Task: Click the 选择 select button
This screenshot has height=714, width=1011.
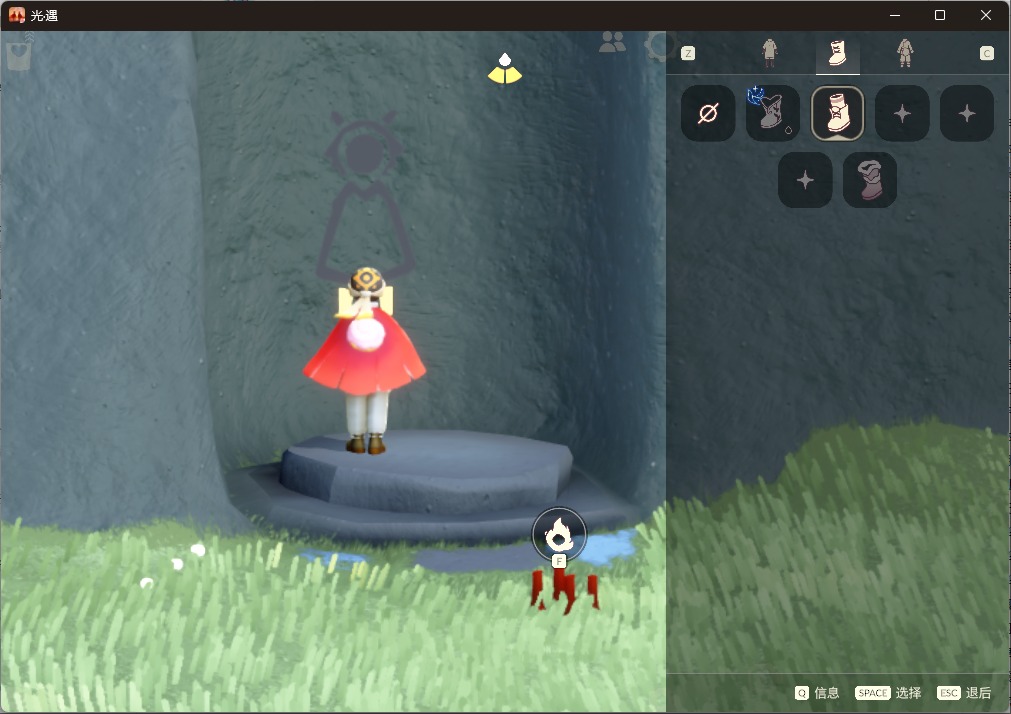Action: tap(888, 693)
